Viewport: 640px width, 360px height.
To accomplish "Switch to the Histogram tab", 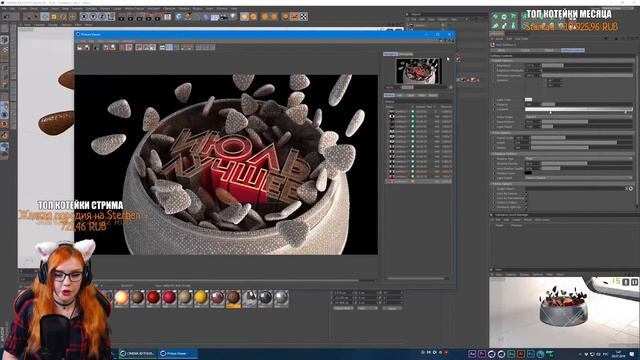I will [x=406, y=54].
